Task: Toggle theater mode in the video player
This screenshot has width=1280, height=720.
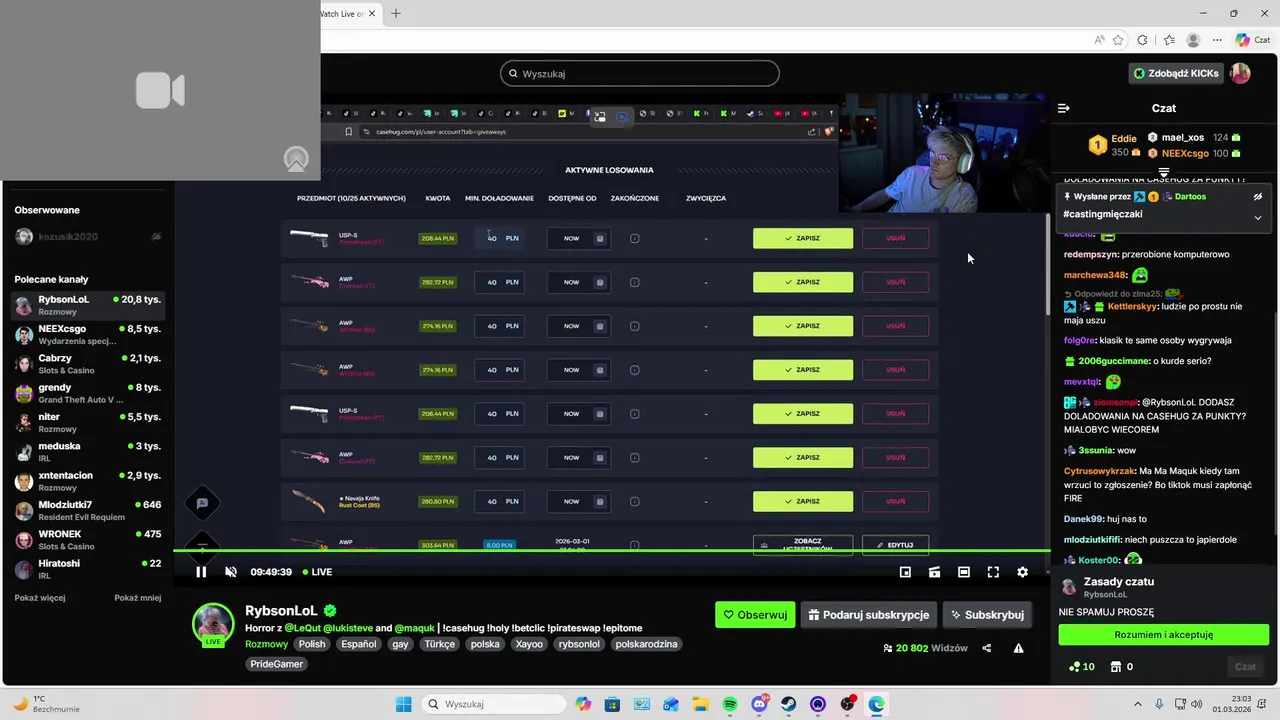Action: coord(963,572)
